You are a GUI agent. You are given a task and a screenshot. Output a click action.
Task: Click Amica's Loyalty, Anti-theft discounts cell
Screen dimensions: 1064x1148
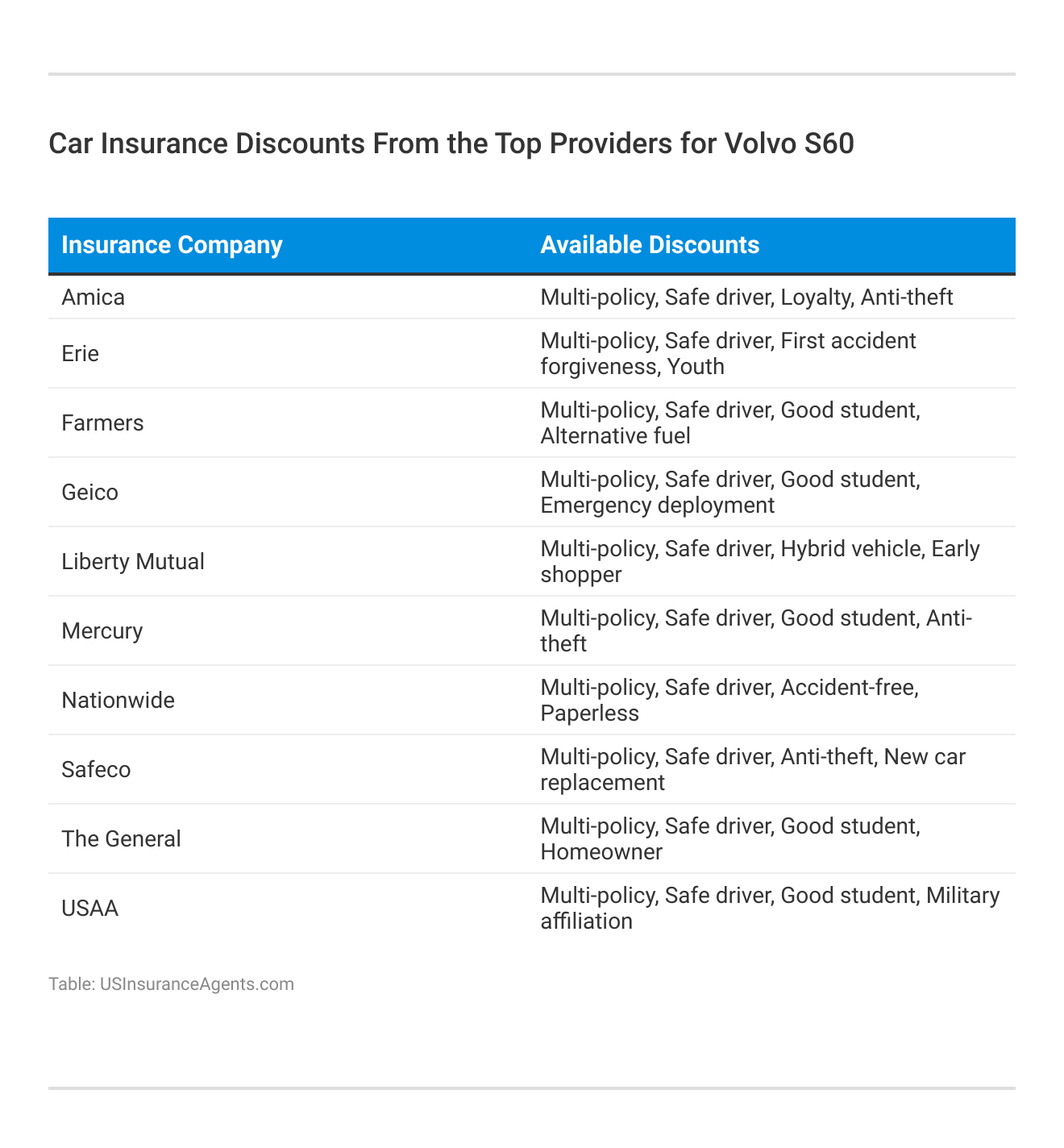(x=746, y=297)
